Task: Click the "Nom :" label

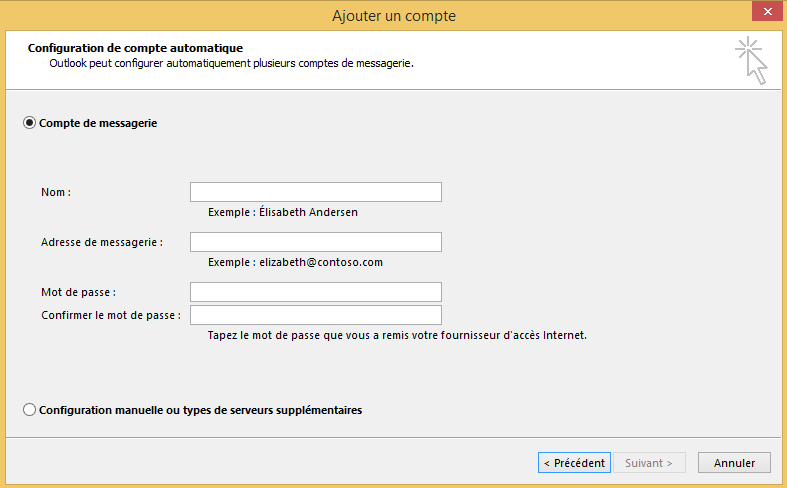Action: click(56, 192)
